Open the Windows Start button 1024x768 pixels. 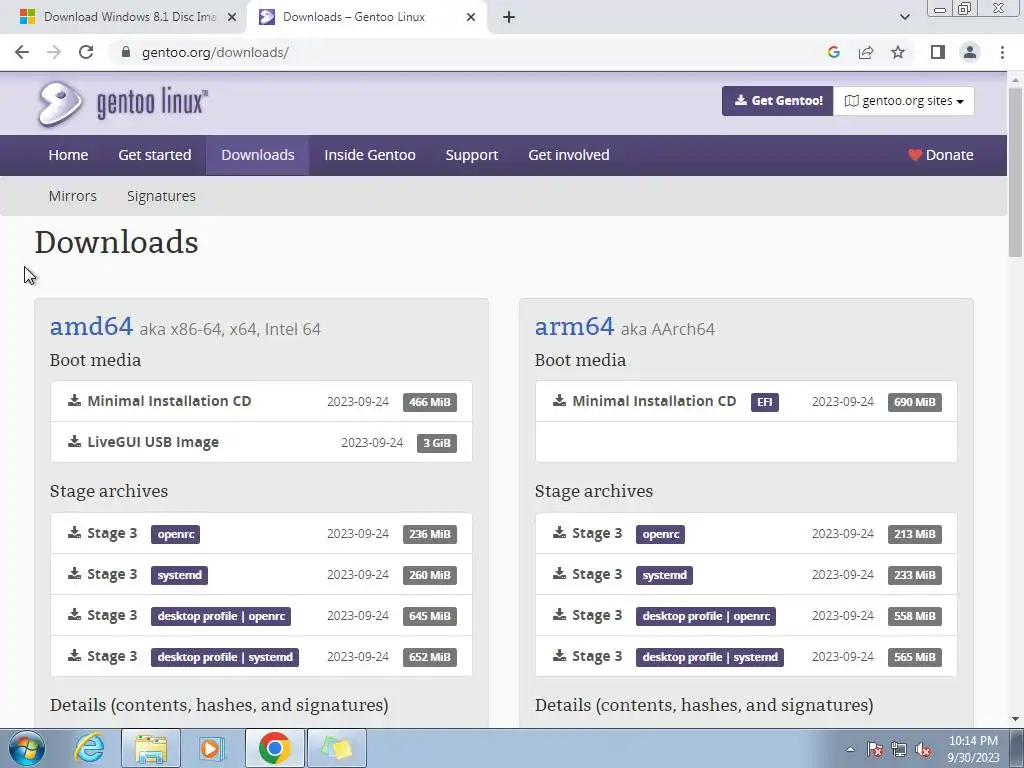[26, 748]
